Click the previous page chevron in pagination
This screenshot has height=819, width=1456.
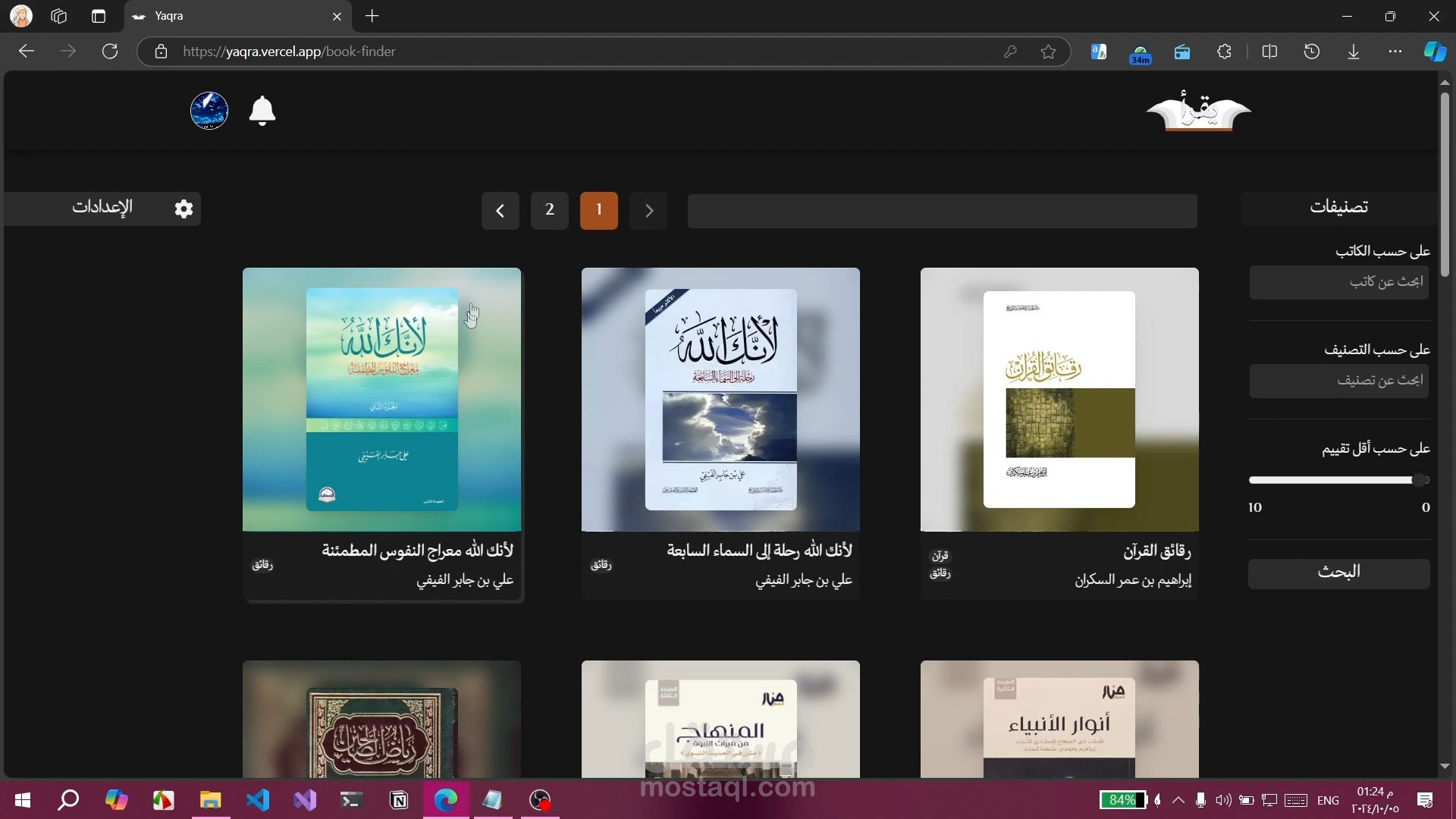(648, 211)
